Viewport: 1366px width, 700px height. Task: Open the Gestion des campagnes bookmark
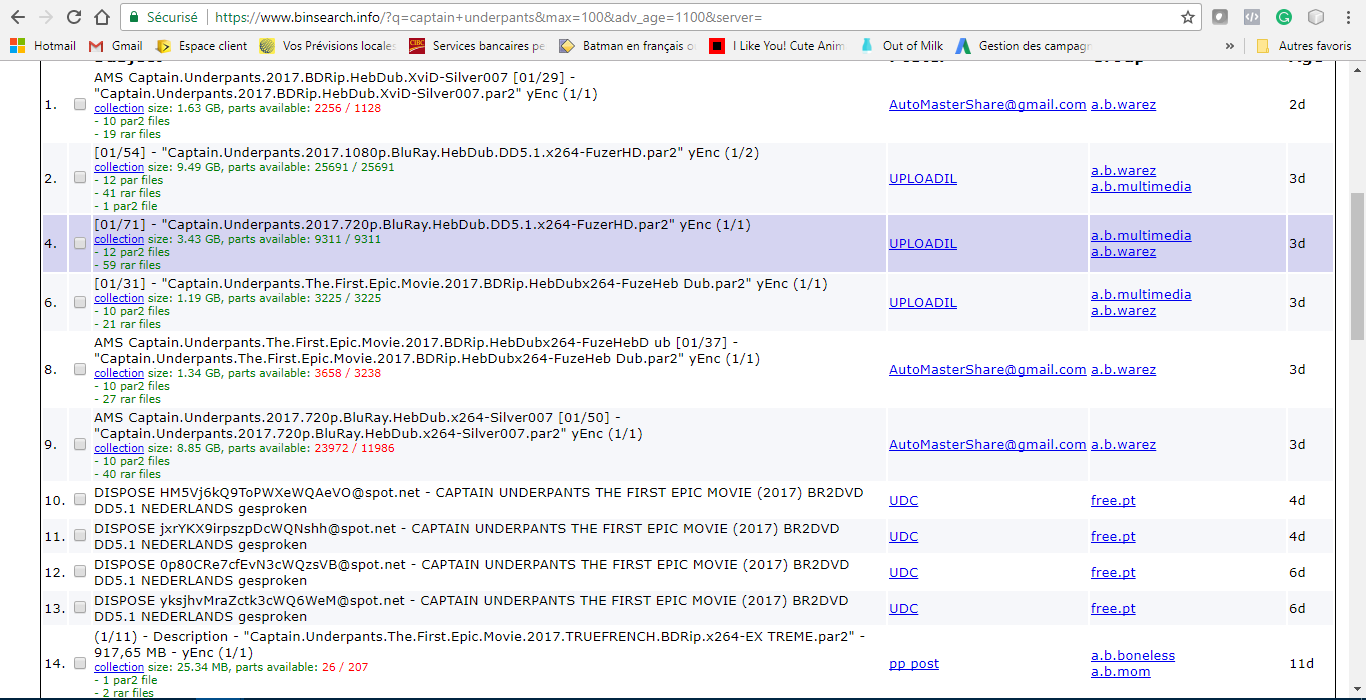pyautogui.click(x=1024, y=46)
